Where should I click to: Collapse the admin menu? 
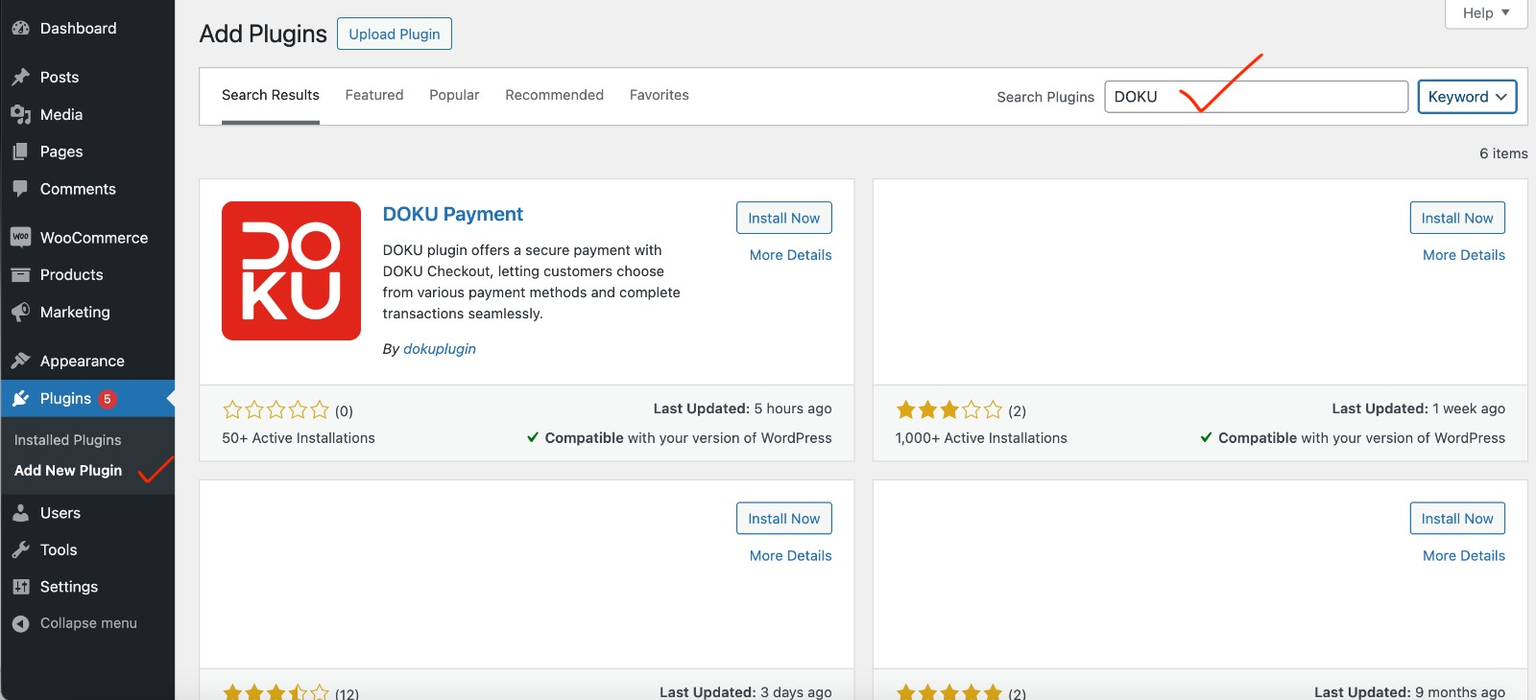(x=87, y=623)
